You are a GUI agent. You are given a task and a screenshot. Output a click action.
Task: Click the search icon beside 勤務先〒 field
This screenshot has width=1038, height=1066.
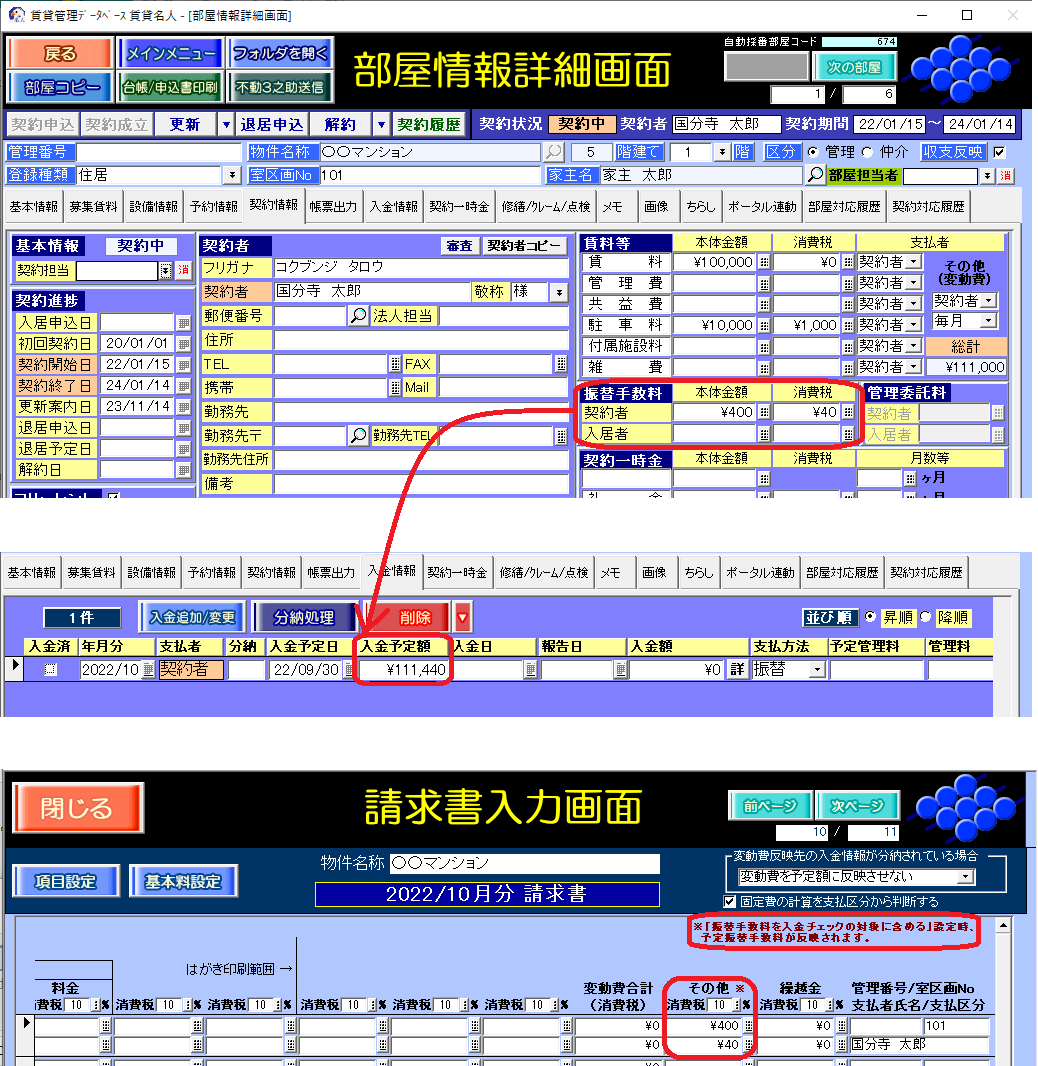pyautogui.click(x=358, y=436)
